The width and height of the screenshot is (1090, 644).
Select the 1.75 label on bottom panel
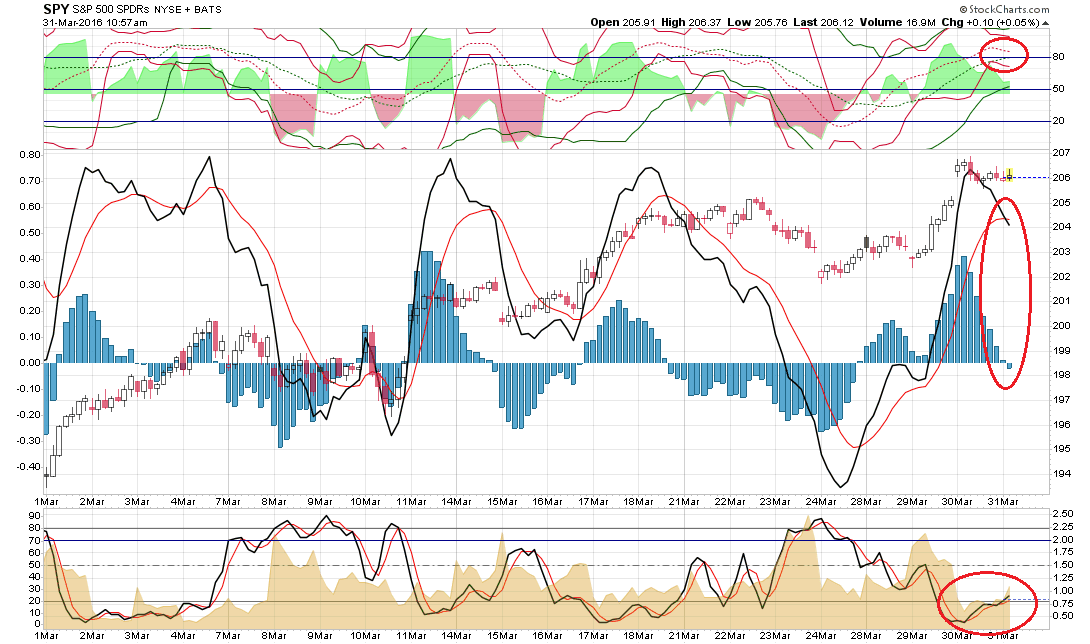point(1064,552)
